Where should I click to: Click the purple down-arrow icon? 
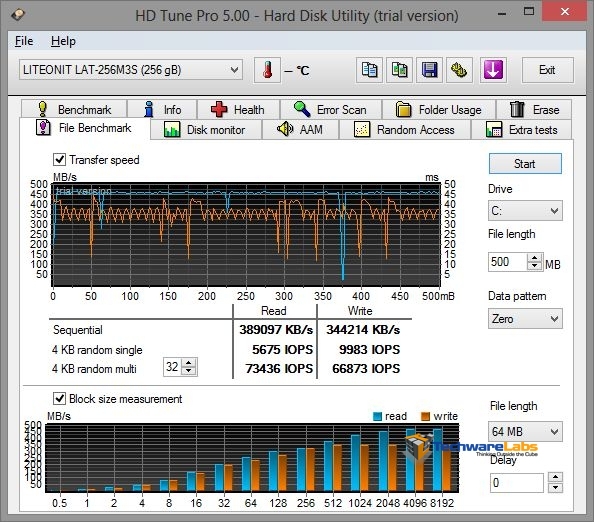pos(493,70)
